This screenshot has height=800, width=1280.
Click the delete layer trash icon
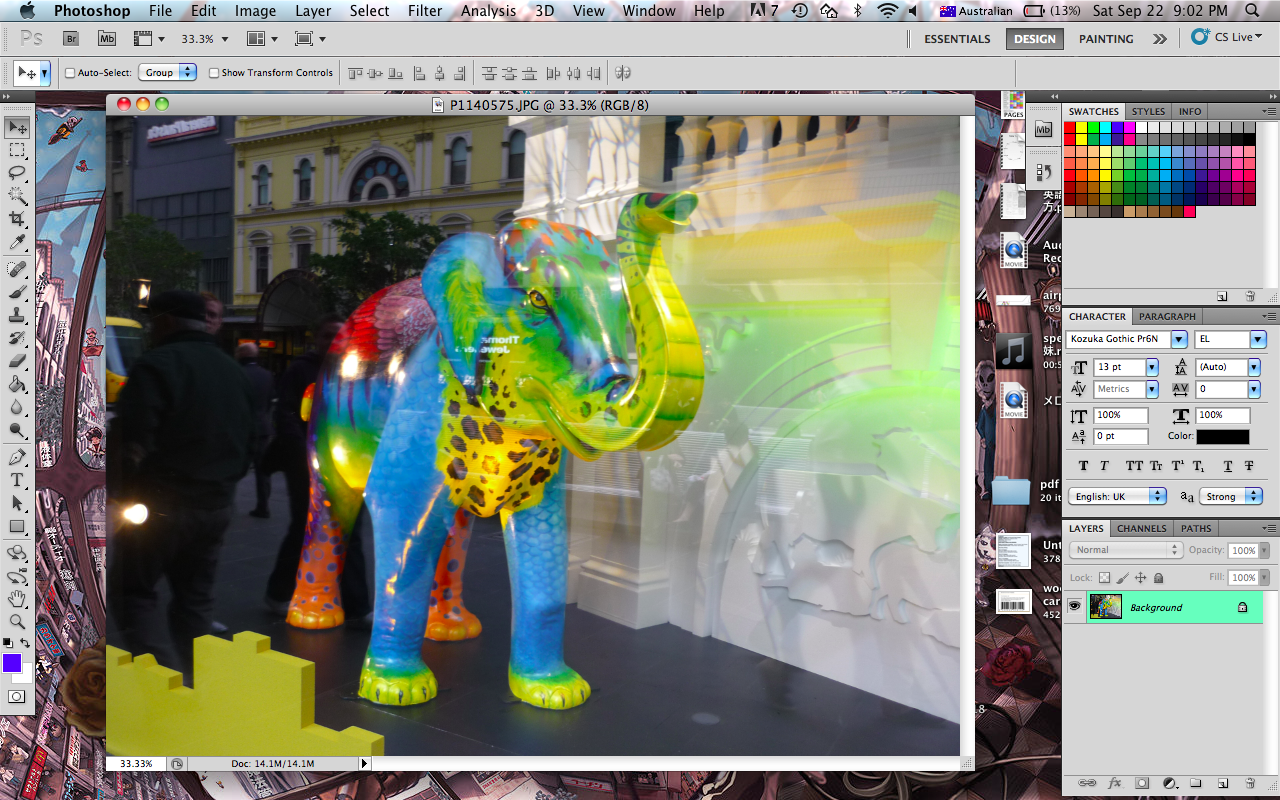pos(1250,783)
